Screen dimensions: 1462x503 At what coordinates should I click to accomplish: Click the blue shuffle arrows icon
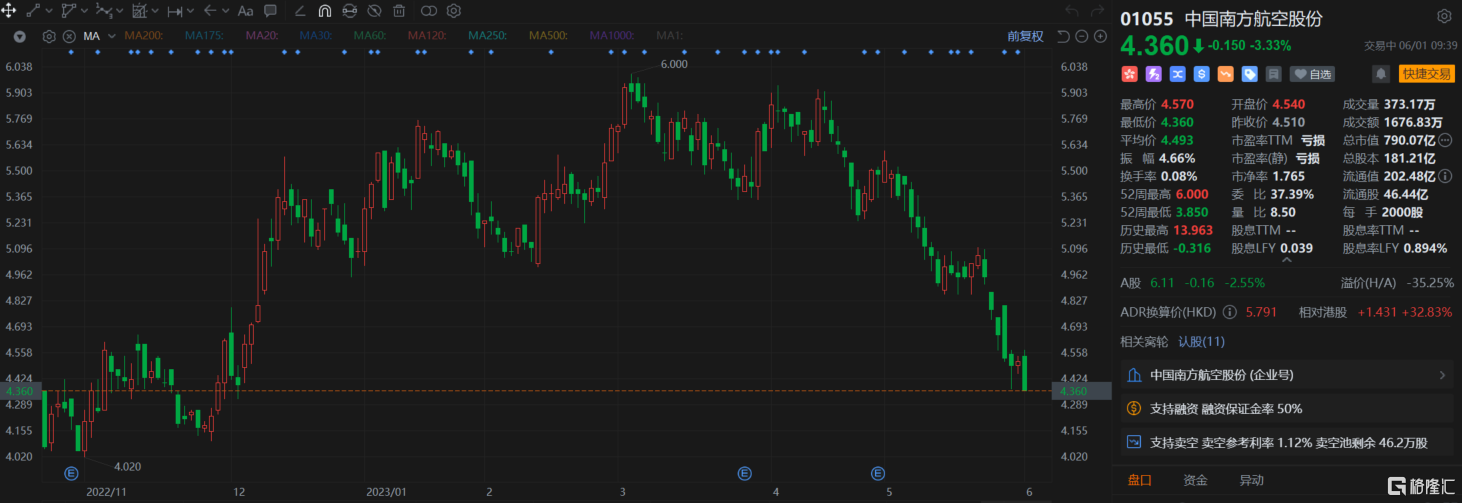[1177, 73]
